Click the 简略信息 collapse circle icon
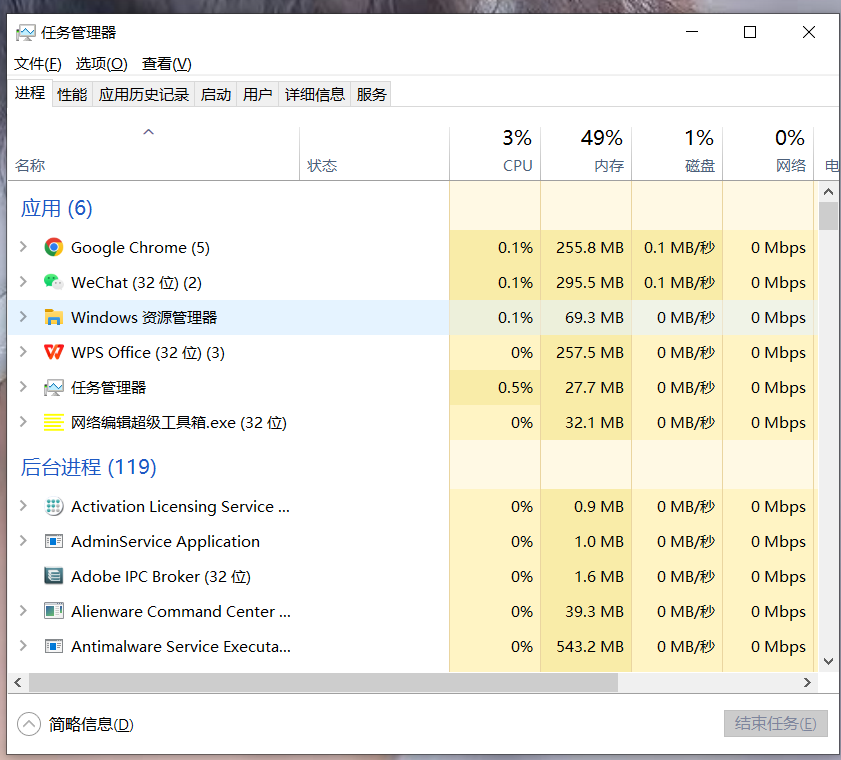The image size is (841, 760). point(29,724)
